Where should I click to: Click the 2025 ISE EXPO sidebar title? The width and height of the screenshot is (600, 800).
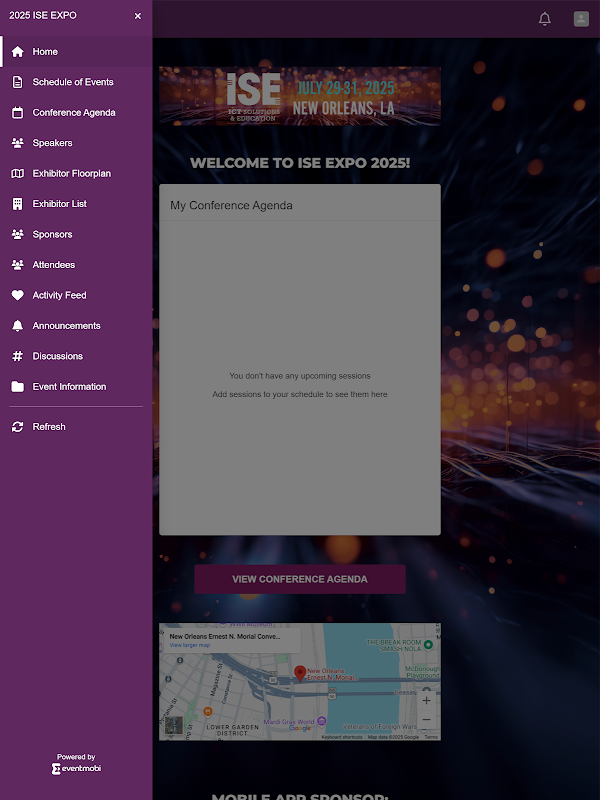click(43, 15)
